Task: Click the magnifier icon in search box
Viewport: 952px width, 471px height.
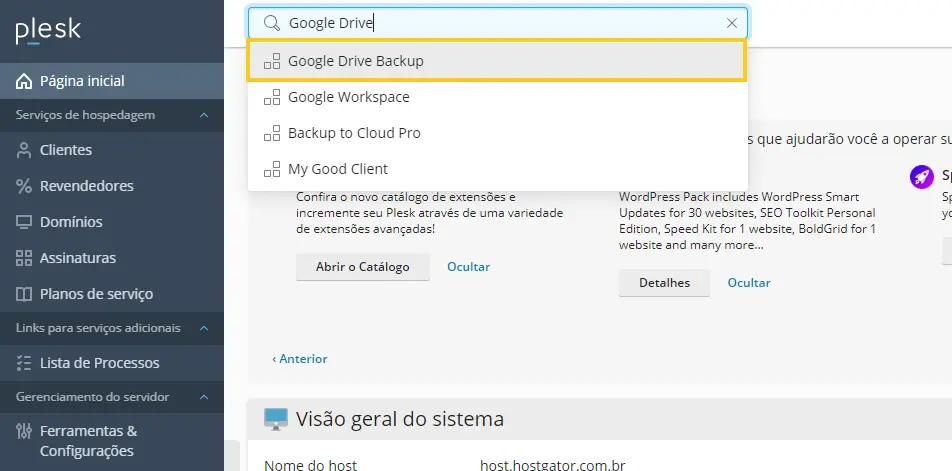Action: pos(271,23)
